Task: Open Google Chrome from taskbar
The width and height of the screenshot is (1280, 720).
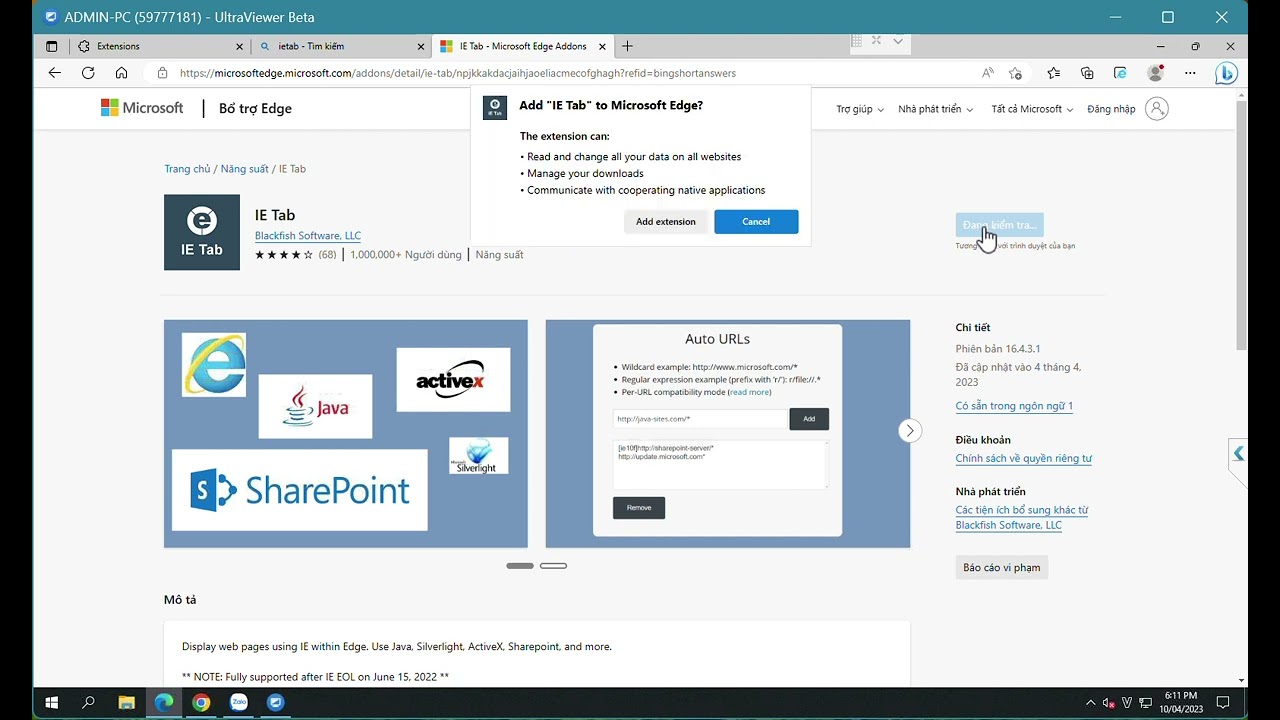Action: (x=201, y=702)
